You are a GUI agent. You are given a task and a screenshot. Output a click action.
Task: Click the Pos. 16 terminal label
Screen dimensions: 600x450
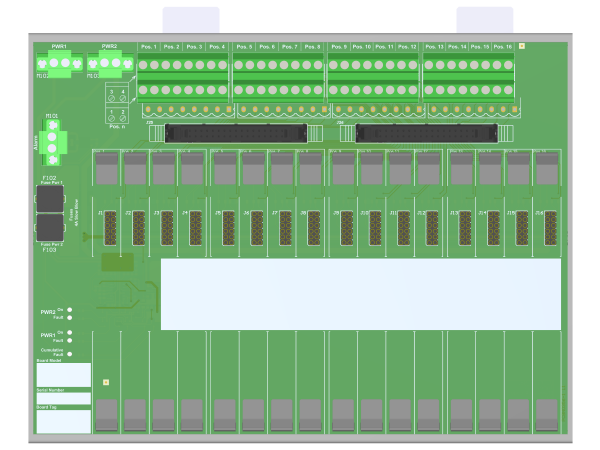click(502, 47)
